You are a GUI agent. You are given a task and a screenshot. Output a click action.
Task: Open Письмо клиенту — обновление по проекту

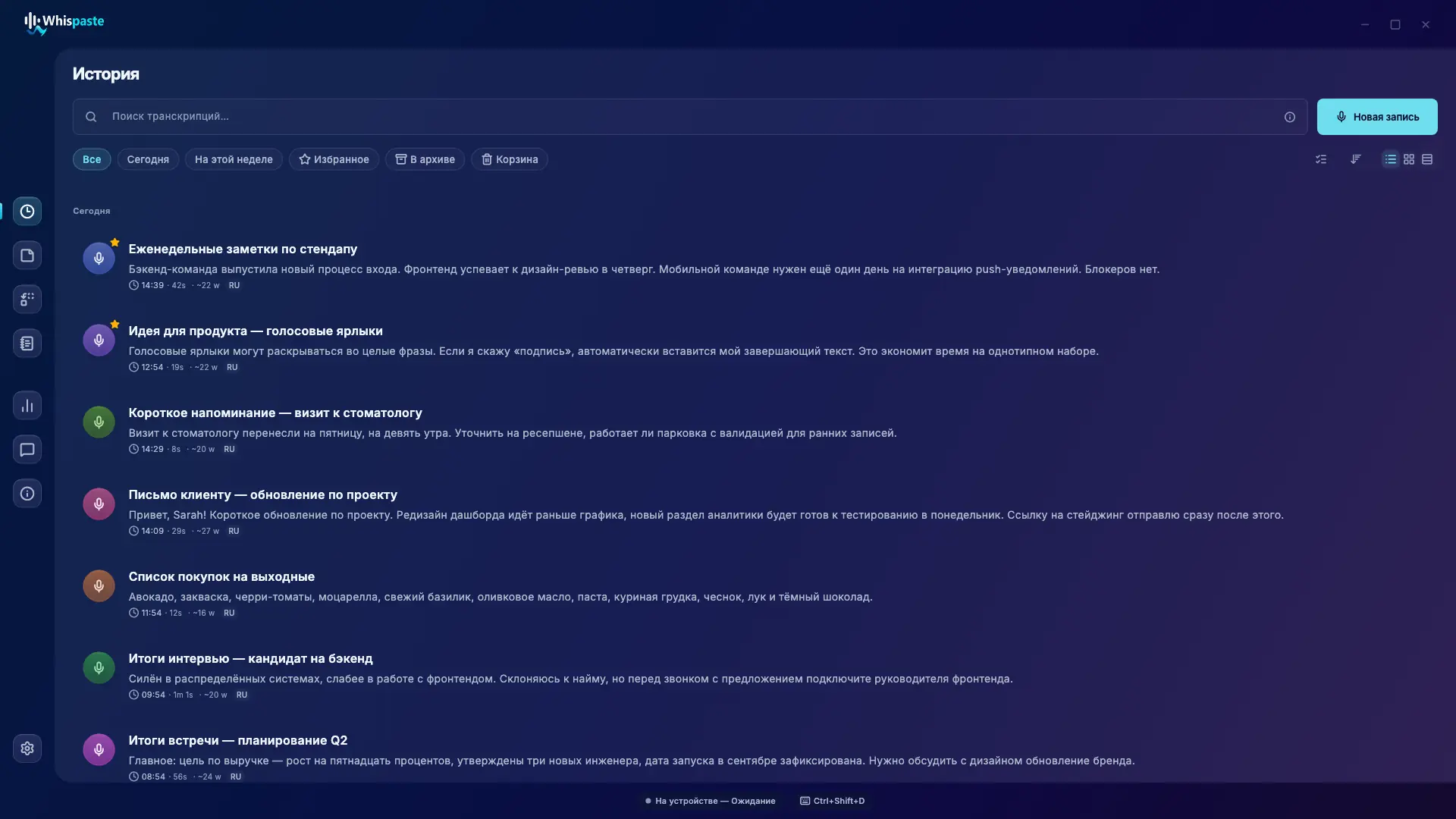pyautogui.click(x=262, y=495)
